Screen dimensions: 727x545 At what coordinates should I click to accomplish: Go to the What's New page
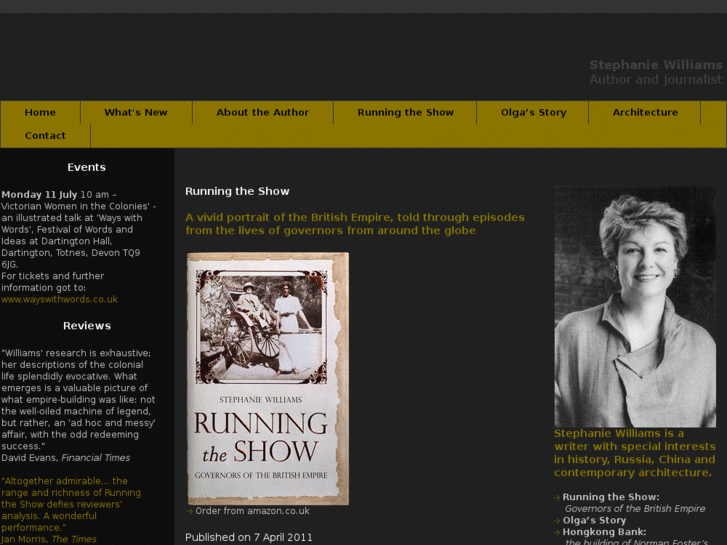pos(136,112)
